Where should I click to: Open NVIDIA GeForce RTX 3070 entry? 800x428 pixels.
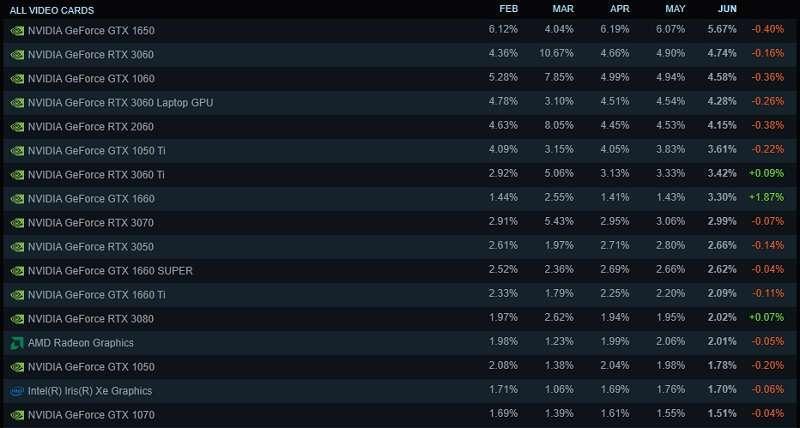pyautogui.click(x=91, y=223)
